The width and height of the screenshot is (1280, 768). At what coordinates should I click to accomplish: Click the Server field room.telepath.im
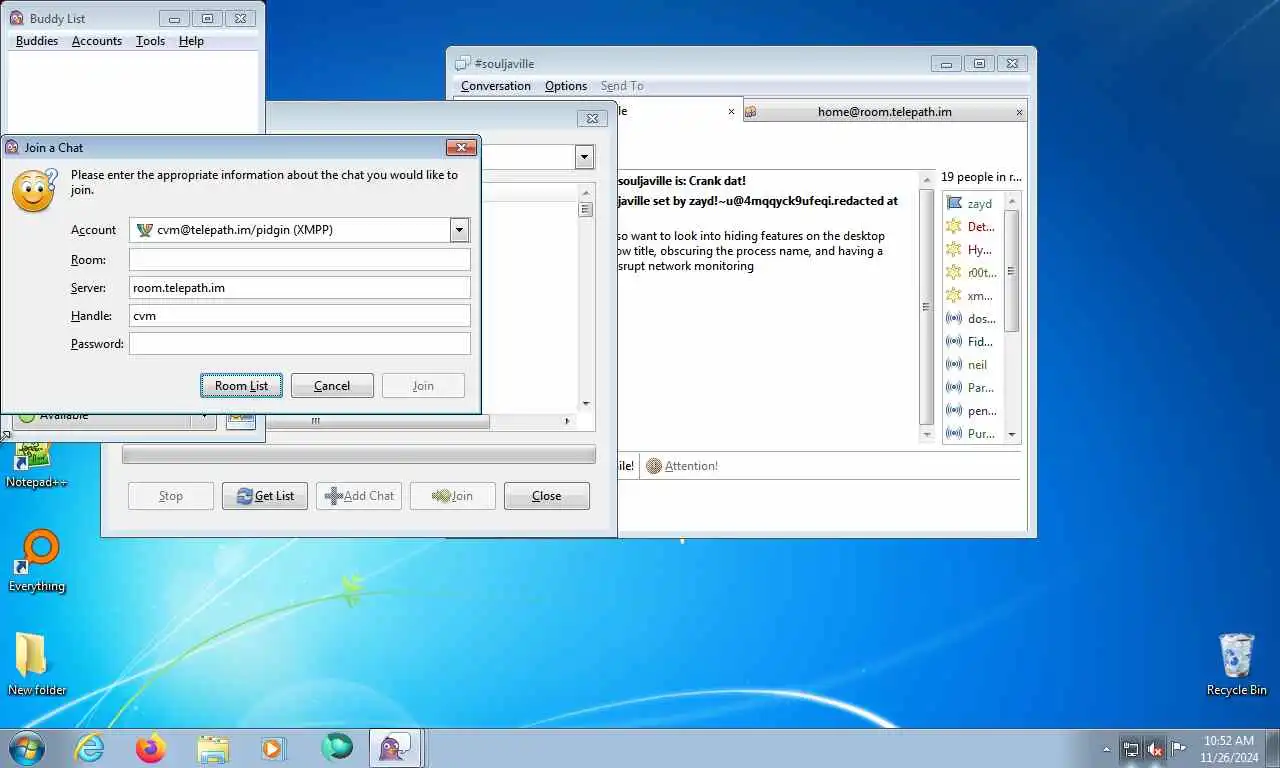coord(300,288)
